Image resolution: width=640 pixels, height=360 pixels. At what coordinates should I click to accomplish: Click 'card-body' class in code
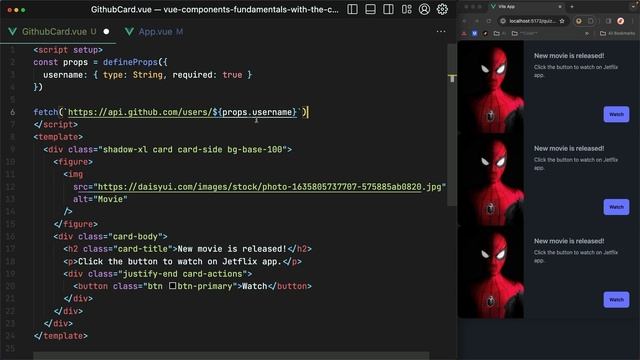click(x=136, y=236)
